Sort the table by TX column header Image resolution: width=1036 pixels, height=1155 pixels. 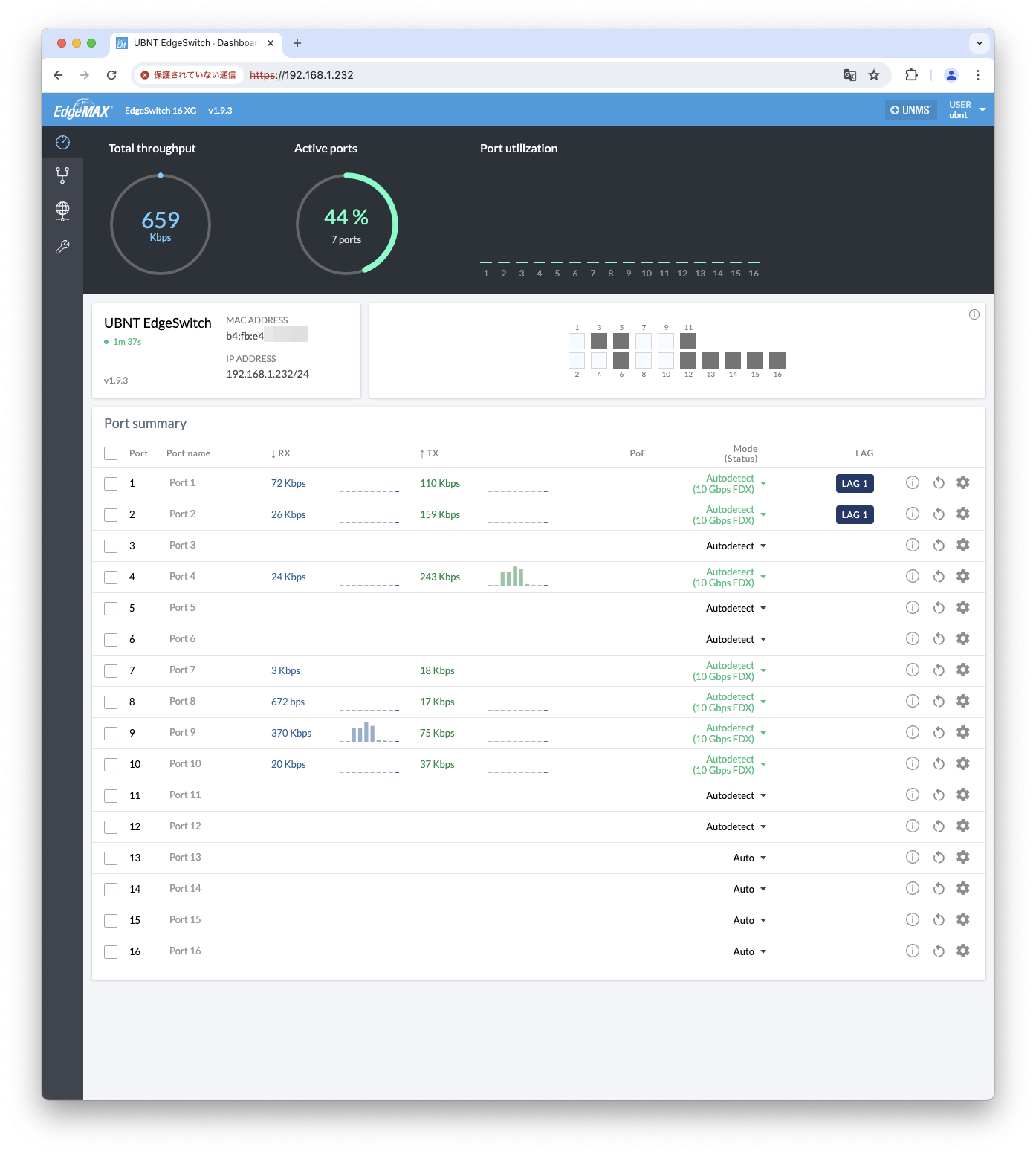[430, 453]
